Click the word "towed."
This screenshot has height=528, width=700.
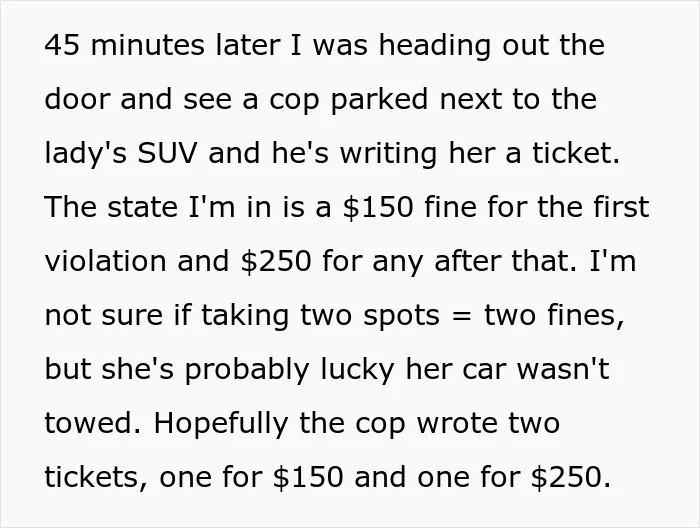pos(93,423)
